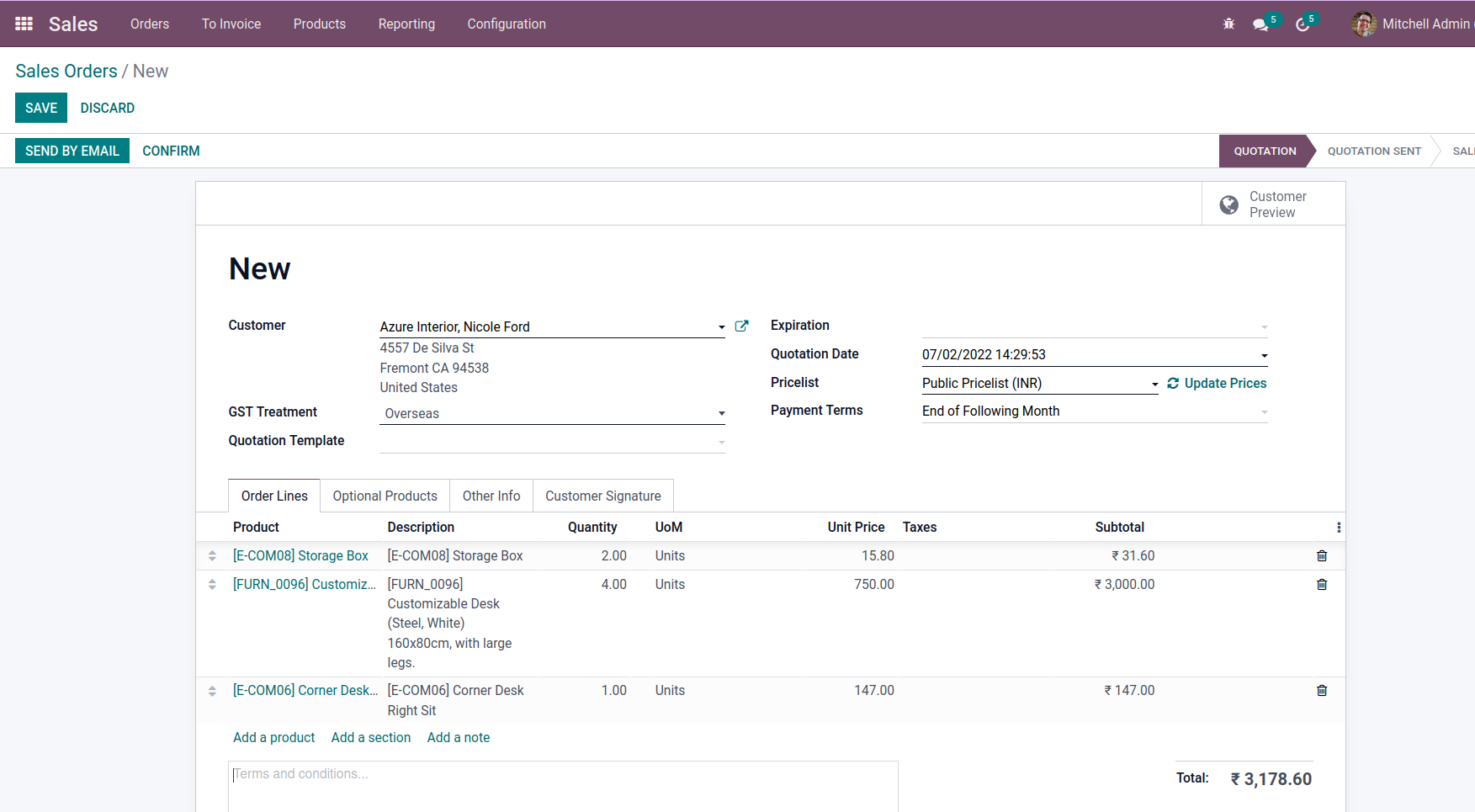Open the conversations chat icon
1475x812 pixels.
1260,24
